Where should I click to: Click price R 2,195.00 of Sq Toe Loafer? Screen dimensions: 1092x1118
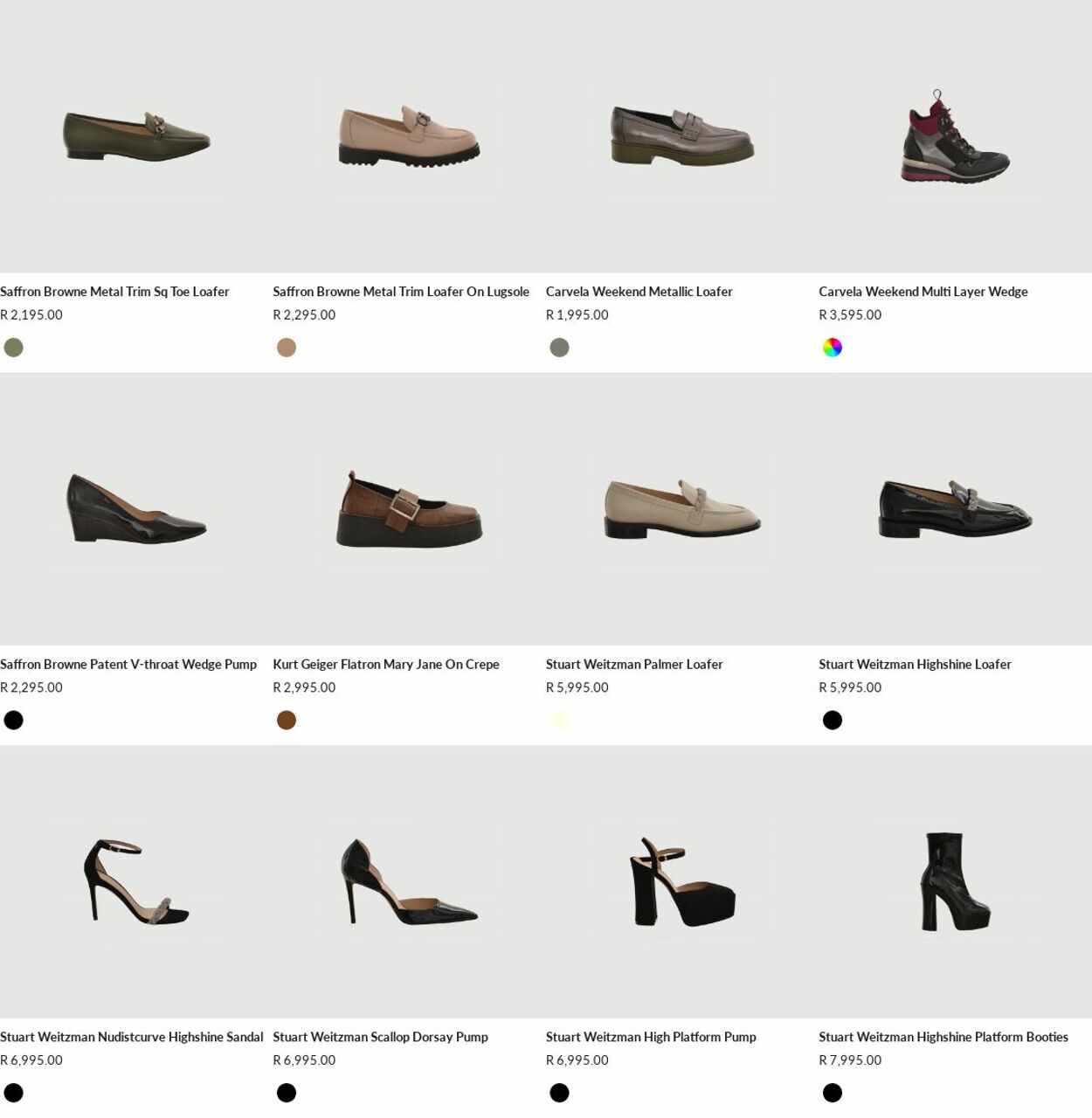pyautogui.click(x=31, y=315)
